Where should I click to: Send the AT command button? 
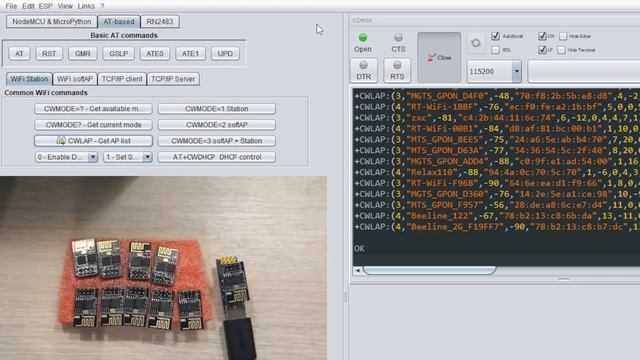pos(19,53)
